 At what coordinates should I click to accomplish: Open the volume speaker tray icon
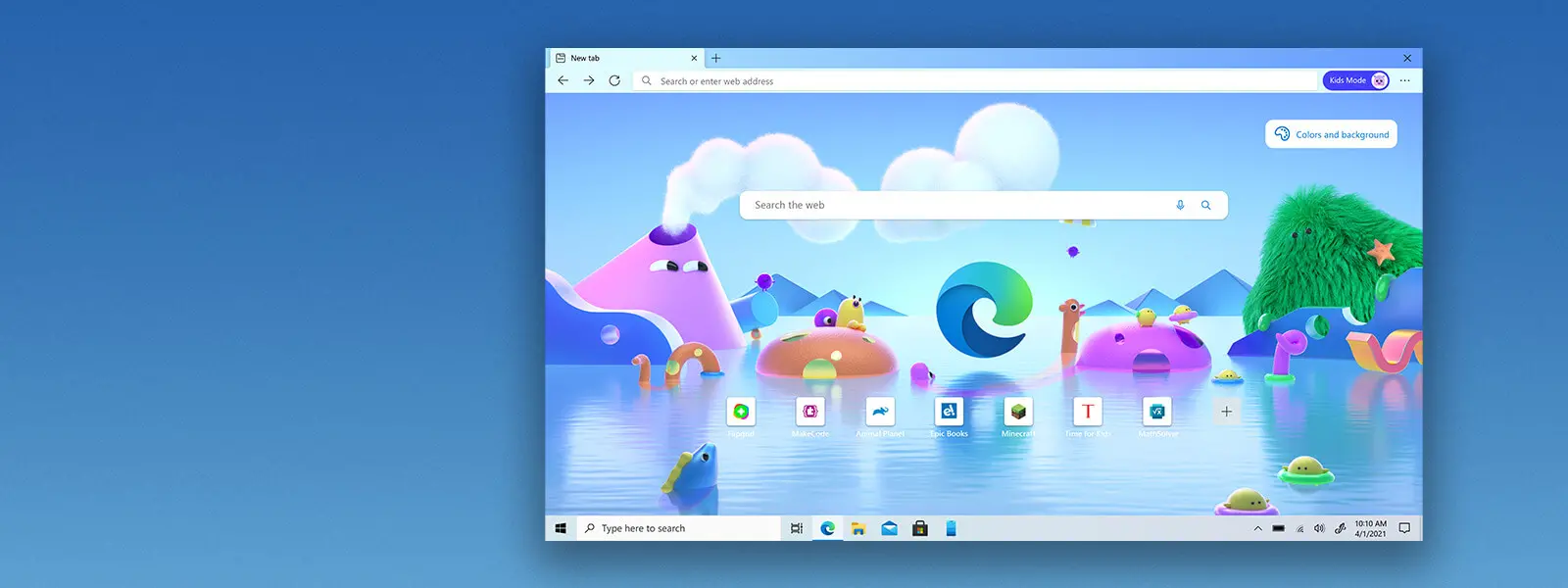(1319, 528)
